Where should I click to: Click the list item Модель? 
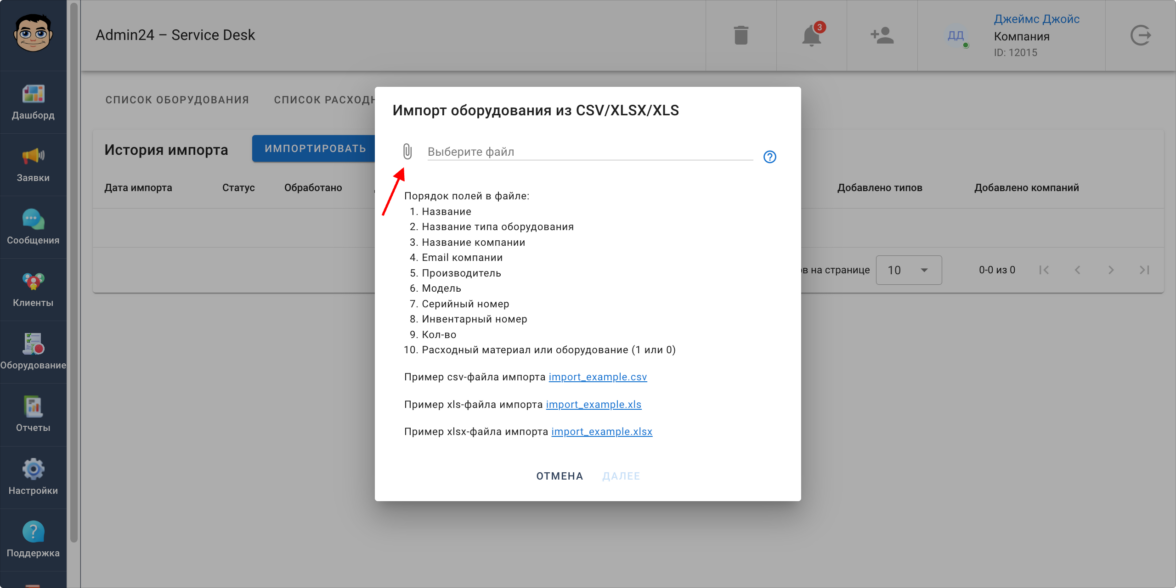tap(441, 288)
